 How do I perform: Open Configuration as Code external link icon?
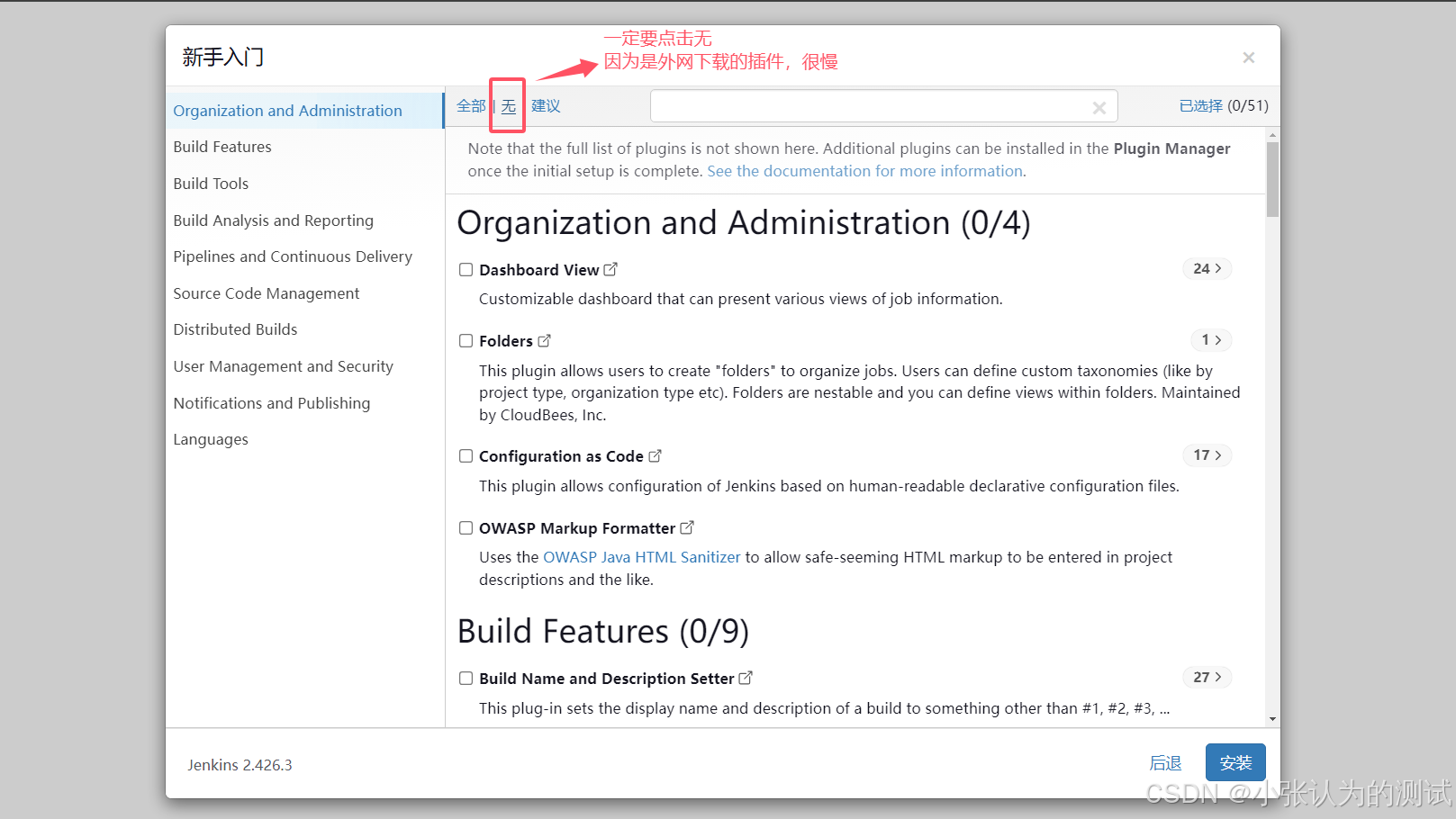655,455
